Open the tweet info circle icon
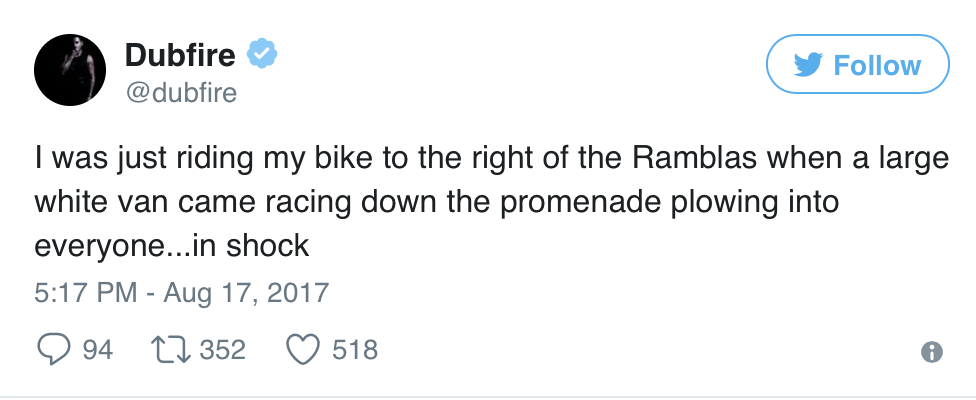 [931, 351]
